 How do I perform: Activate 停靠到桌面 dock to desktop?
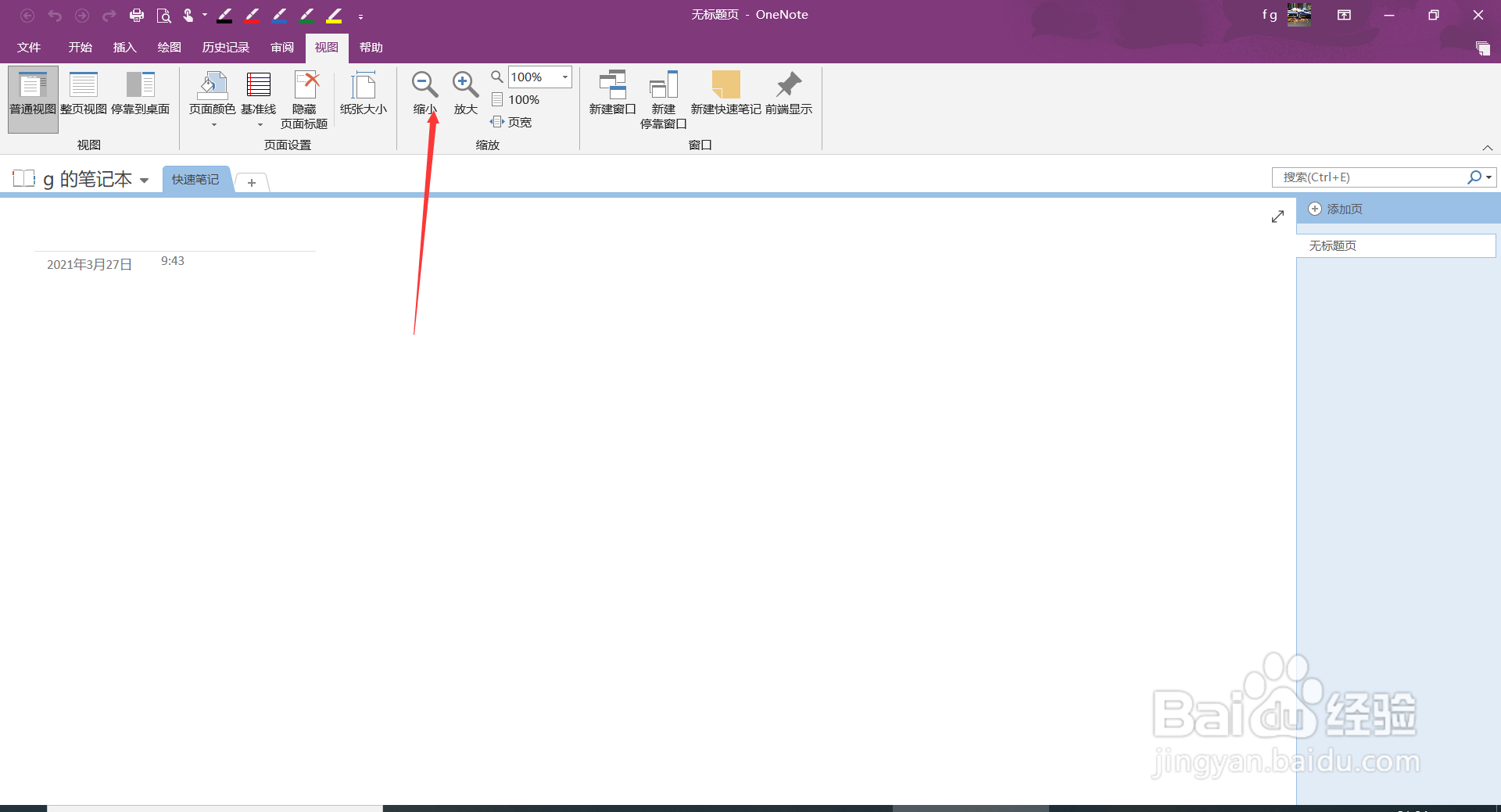(x=141, y=94)
